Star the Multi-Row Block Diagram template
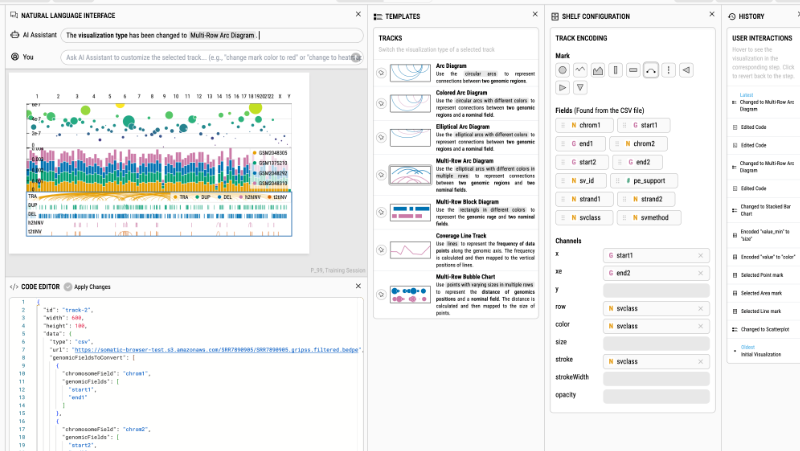The height and width of the screenshot is (451, 800). point(381,212)
